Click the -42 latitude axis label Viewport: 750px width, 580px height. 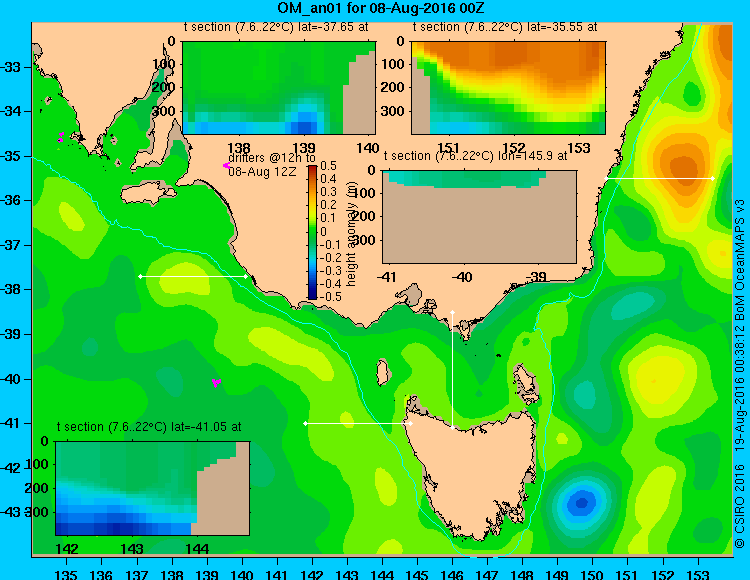click(11, 468)
